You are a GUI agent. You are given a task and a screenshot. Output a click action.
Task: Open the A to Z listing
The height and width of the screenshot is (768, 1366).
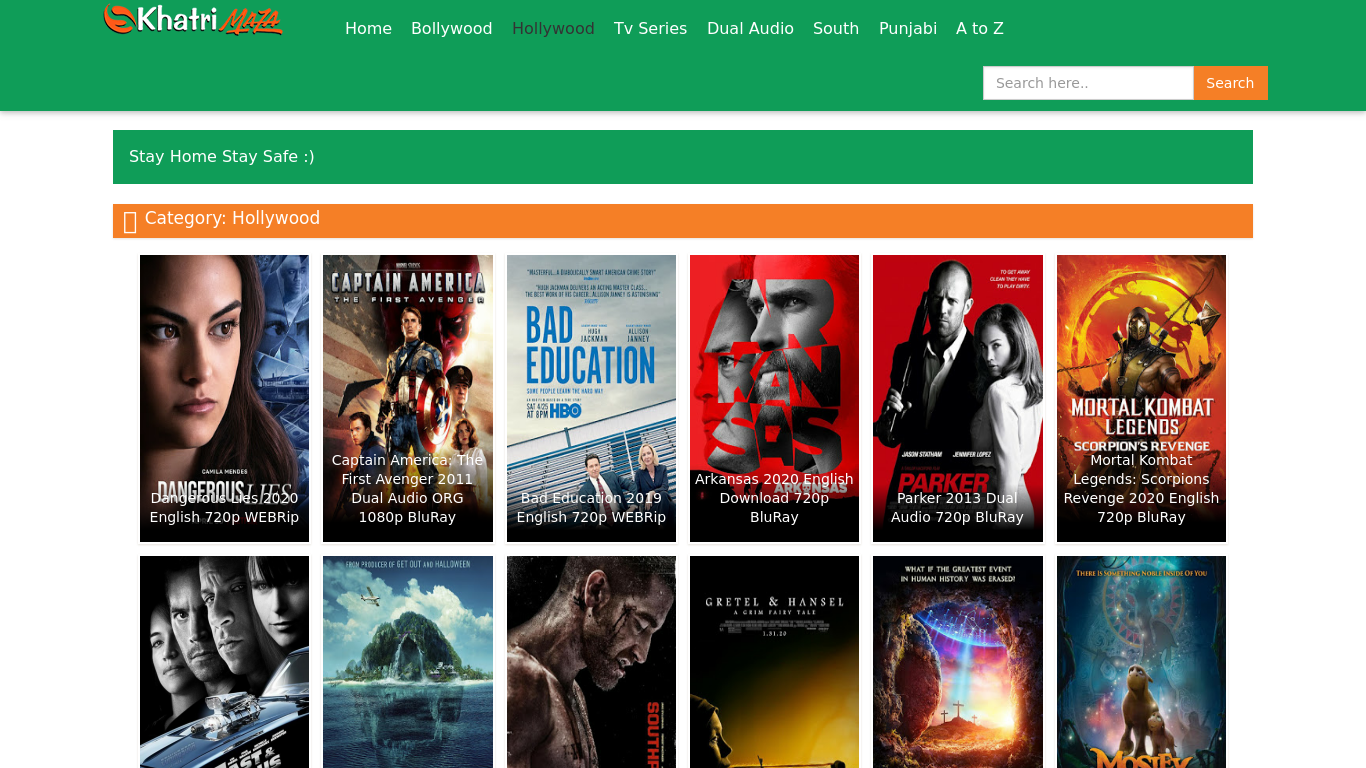(979, 28)
